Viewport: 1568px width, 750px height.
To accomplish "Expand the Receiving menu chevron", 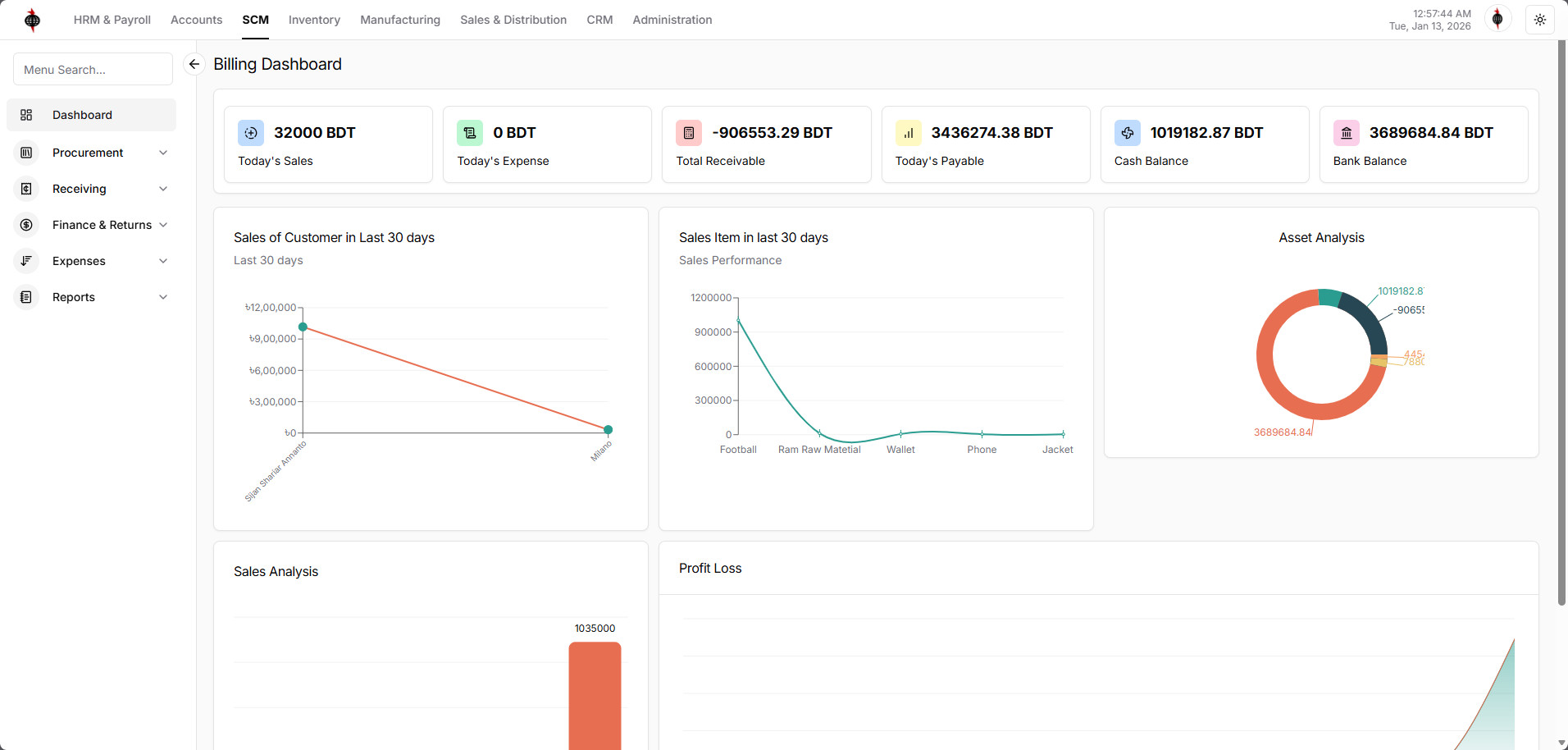I will (x=163, y=189).
